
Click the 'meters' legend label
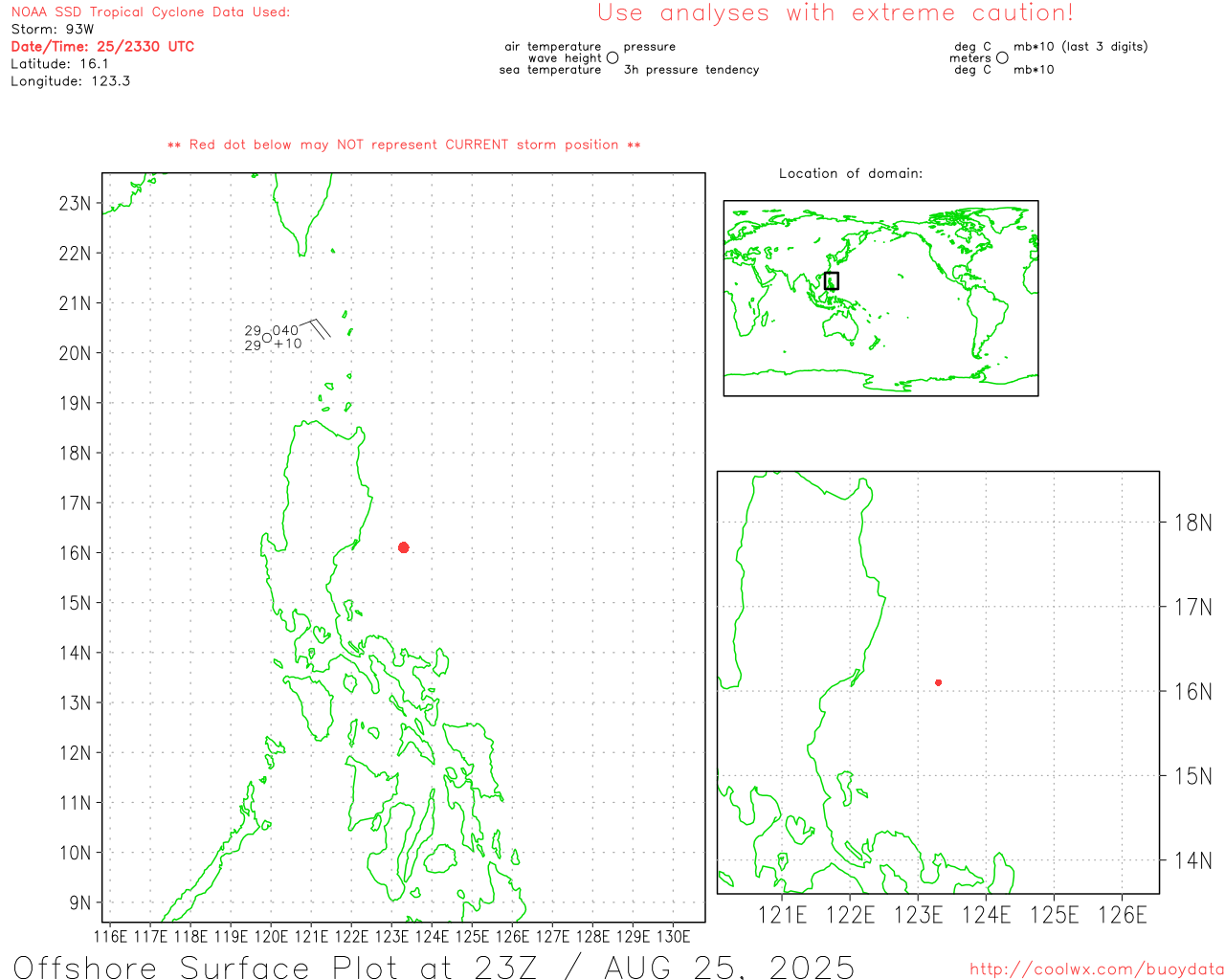coord(970,57)
